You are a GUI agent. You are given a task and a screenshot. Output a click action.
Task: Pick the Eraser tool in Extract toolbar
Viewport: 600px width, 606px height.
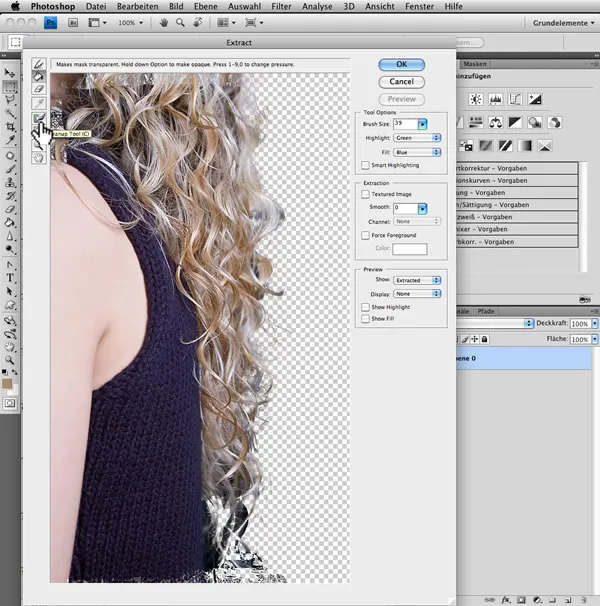[39, 89]
